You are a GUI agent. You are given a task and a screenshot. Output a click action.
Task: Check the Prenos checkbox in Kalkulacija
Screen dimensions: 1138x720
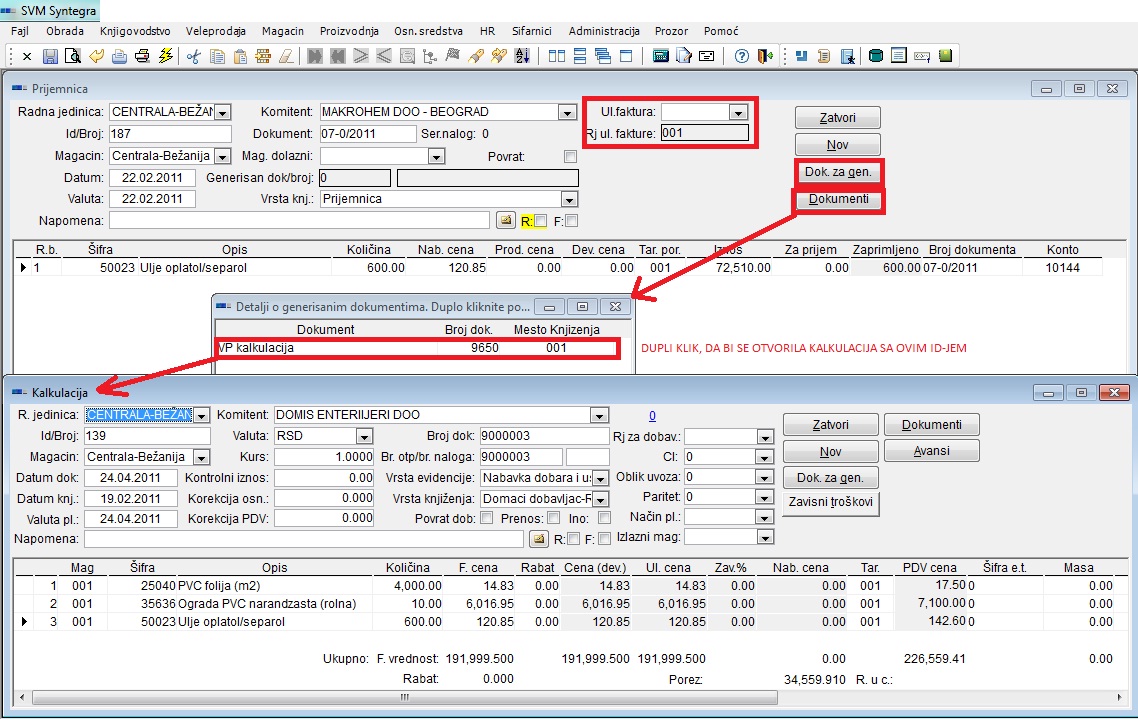[x=552, y=518]
